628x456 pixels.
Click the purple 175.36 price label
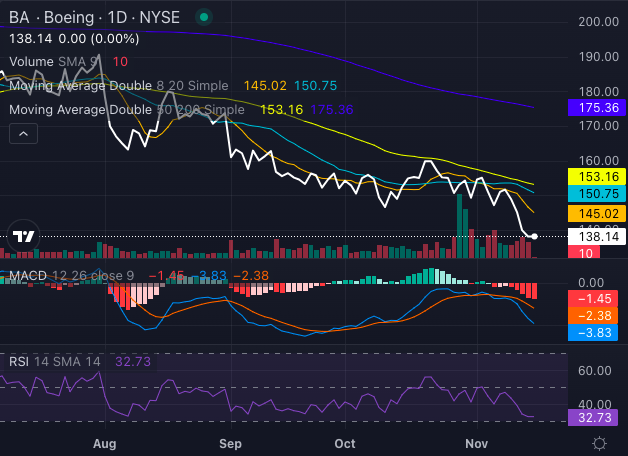594,107
